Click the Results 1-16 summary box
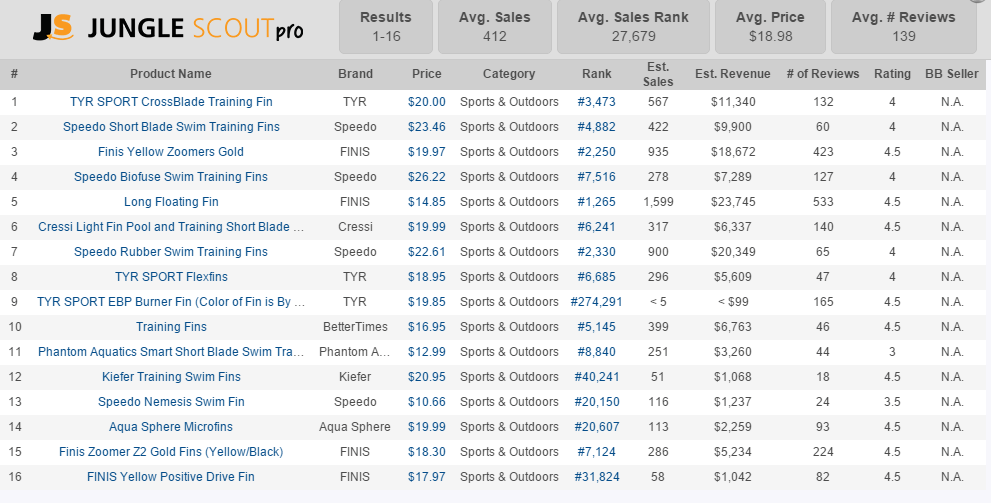This screenshot has height=503, width=991. click(385, 27)
